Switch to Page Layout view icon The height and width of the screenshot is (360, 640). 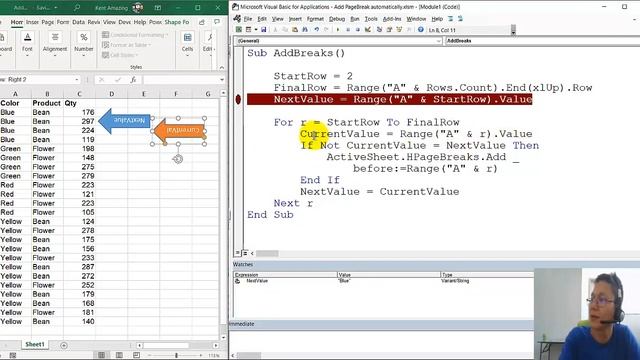[119, 355]
